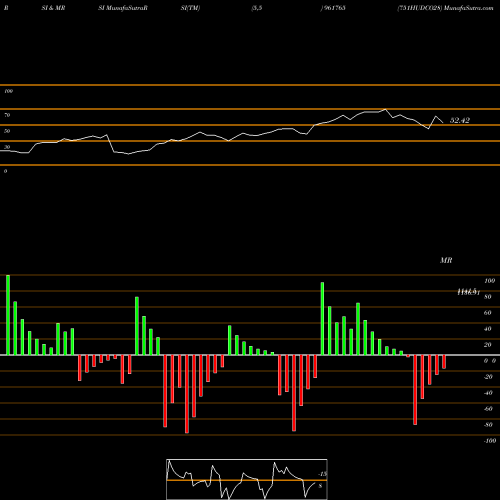Click the header text ')961765'
The width and height of the screenshot is (500, 500).
(333, 8)
